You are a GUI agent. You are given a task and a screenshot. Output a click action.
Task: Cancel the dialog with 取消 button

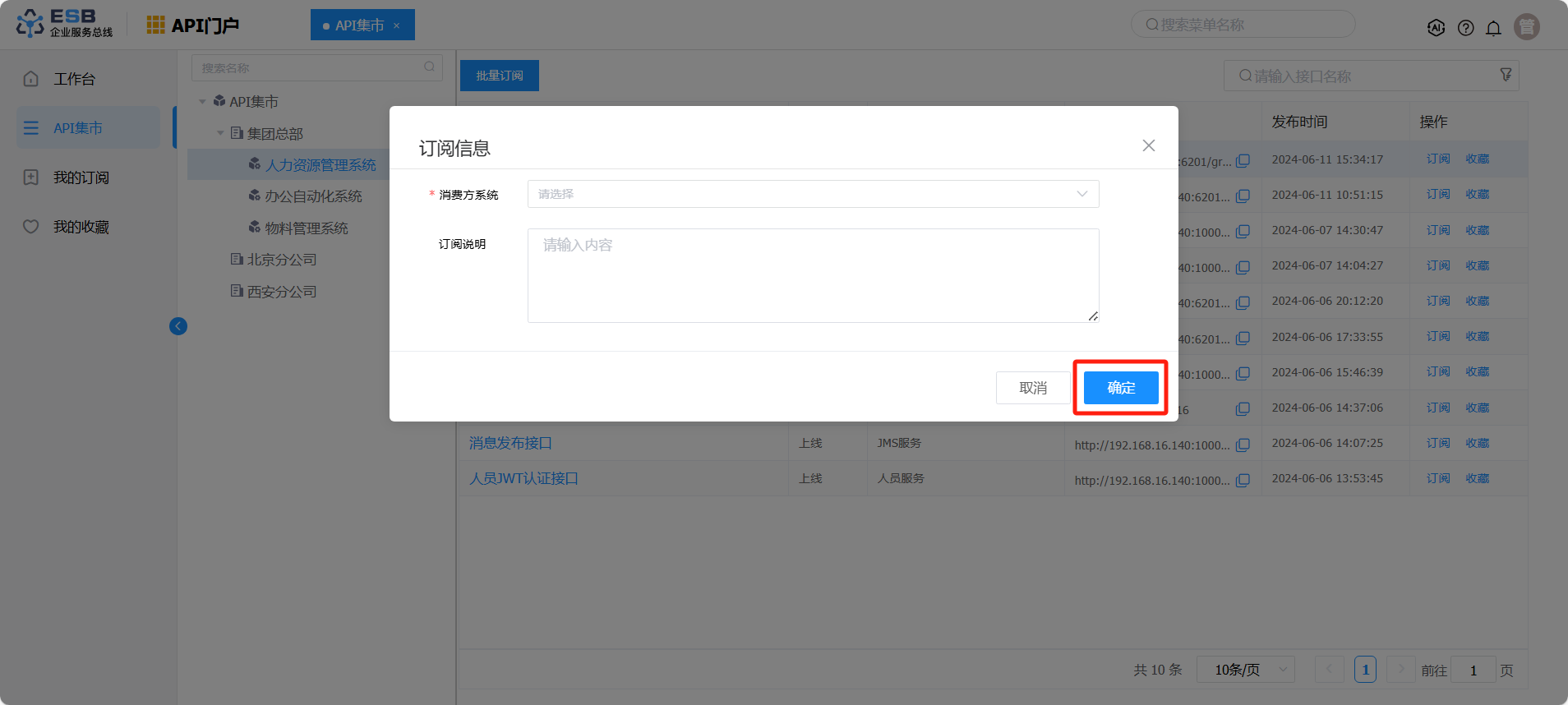click(1033, 388)
